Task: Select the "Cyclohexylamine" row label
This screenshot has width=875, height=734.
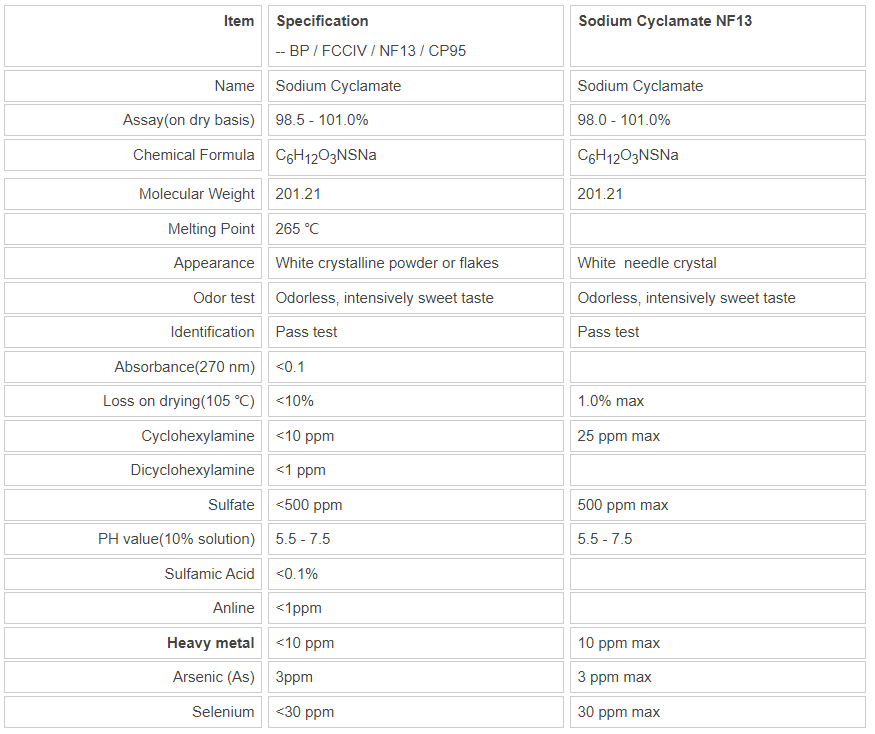Action: (198, 436)
